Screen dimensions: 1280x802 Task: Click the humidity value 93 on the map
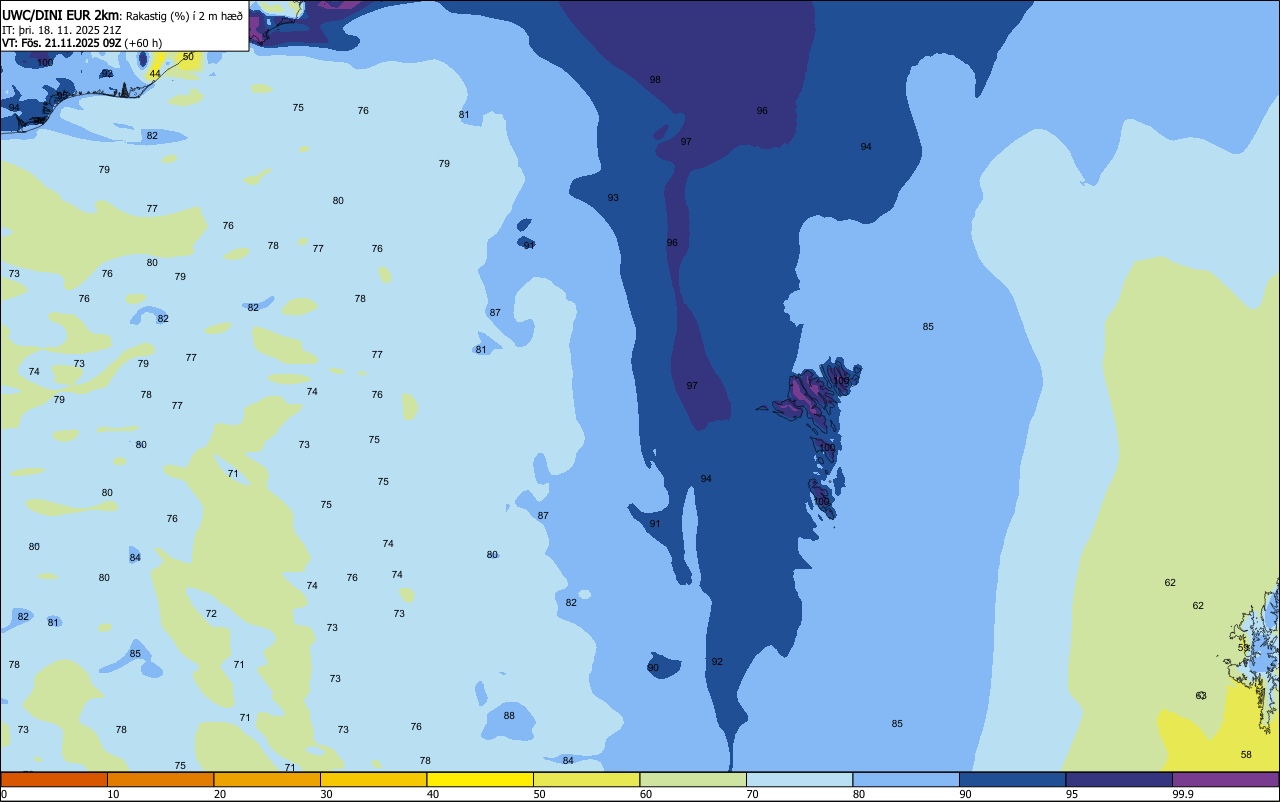[613, 198]
